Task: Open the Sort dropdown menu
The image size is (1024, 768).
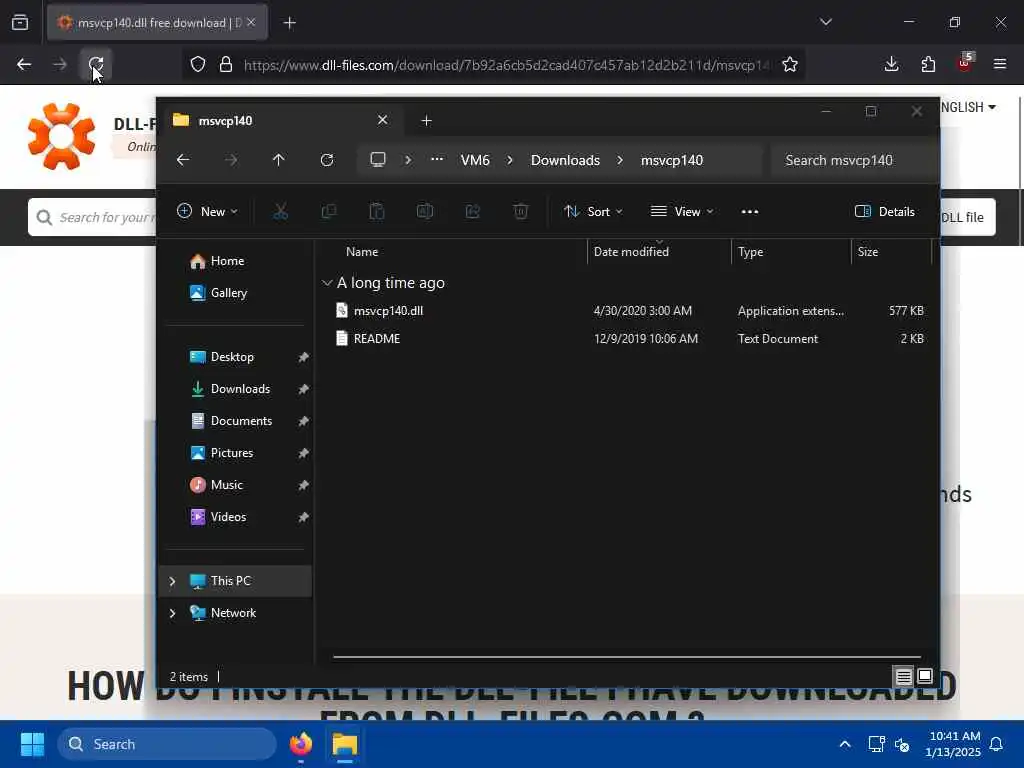Action: [593, 212]
